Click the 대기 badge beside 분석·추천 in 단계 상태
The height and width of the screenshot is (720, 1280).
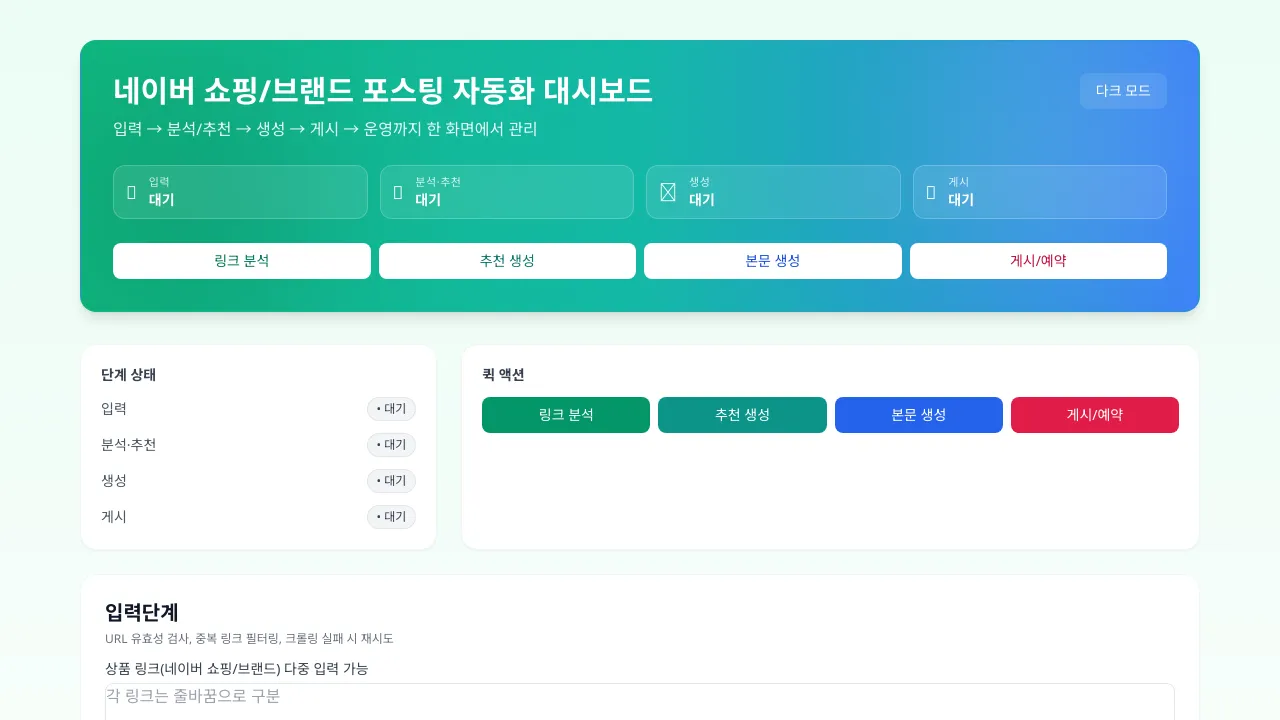pos(391,445)
